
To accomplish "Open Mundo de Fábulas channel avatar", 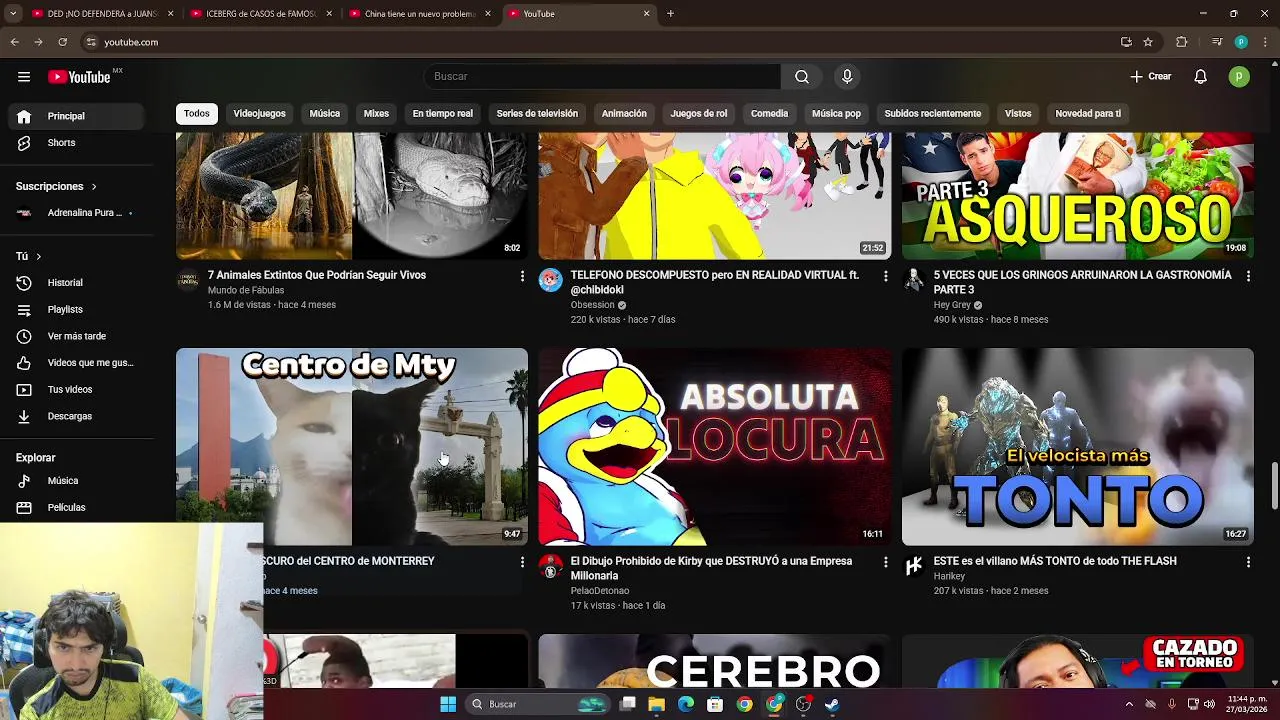I will [188, 280].
